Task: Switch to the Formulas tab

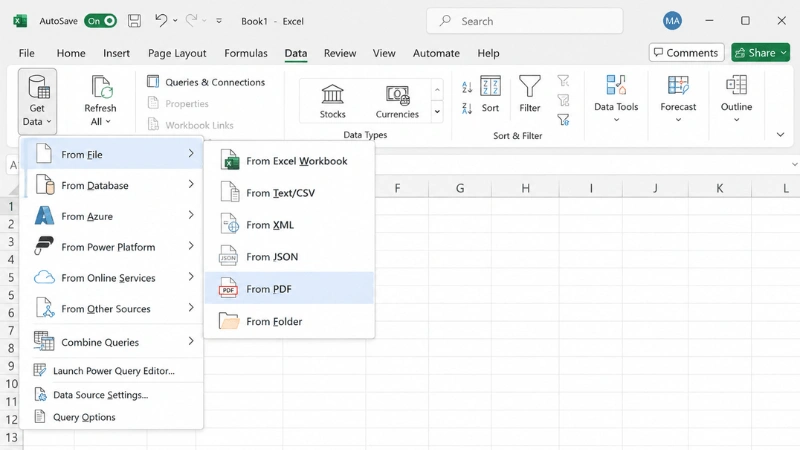Action: click(246, 53)
